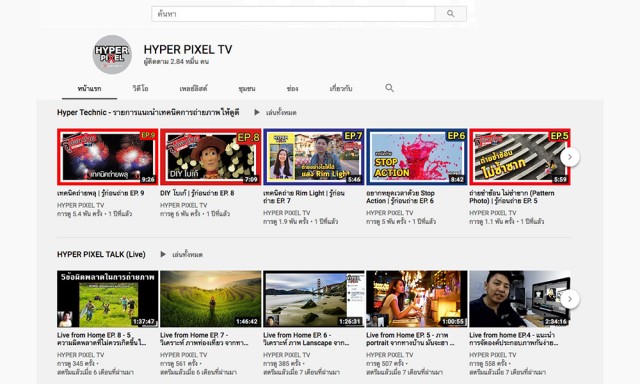Open EP.5 pattern photo thumbnail
The height and width of the screenshot is (384, 640).
(x=520, y=157)
